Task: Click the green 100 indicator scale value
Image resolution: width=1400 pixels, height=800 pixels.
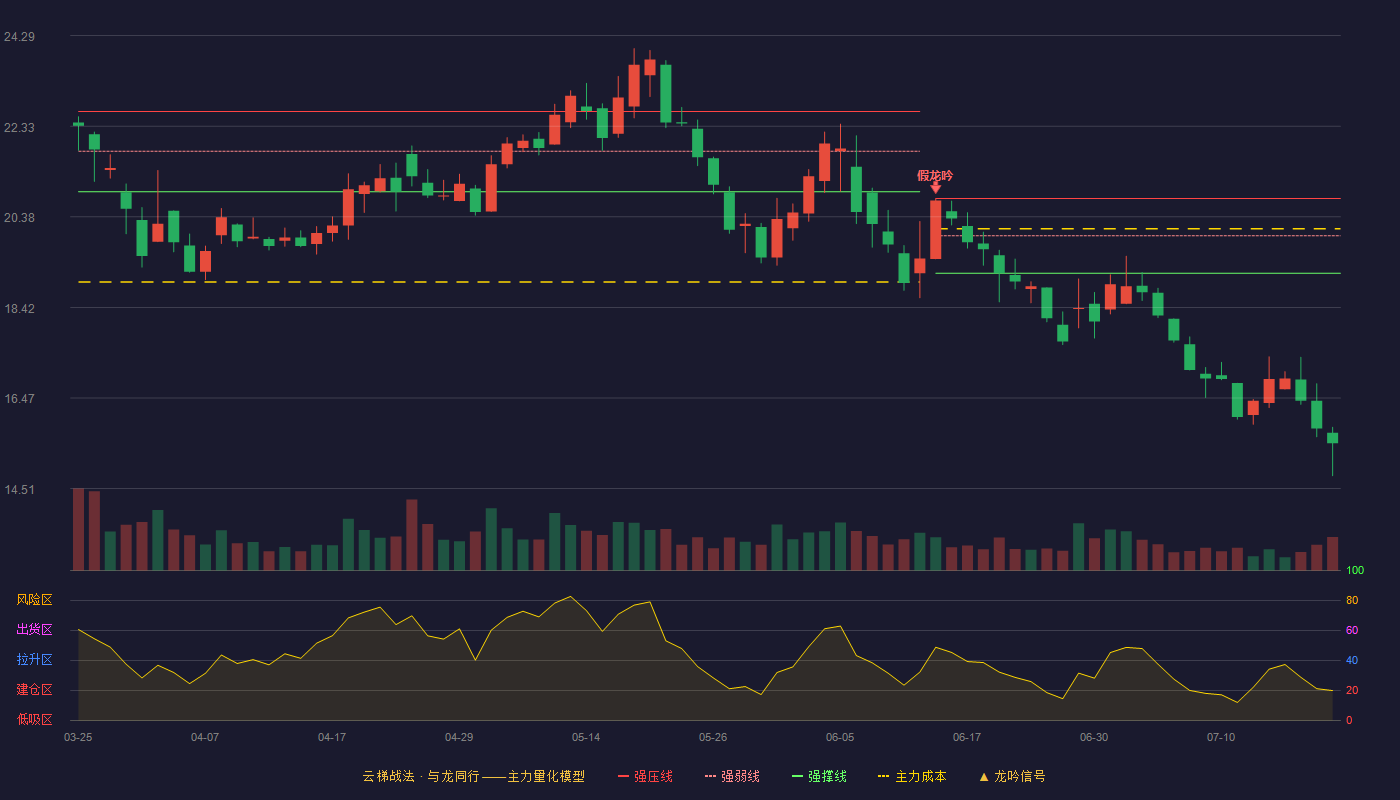Action: click(x=1355, y=571)
